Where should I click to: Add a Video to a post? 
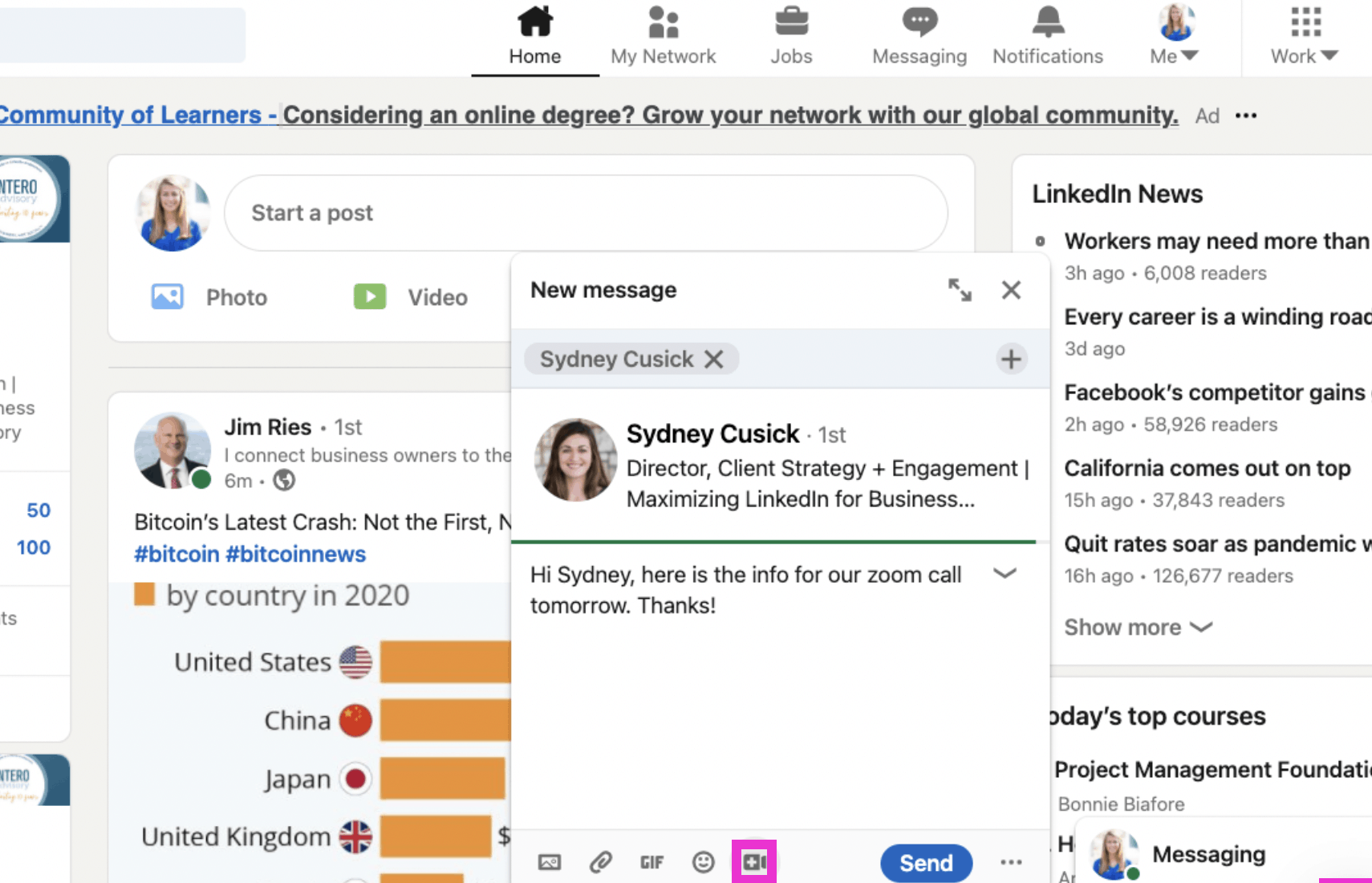pyautogui.click(x=410, y=297)
